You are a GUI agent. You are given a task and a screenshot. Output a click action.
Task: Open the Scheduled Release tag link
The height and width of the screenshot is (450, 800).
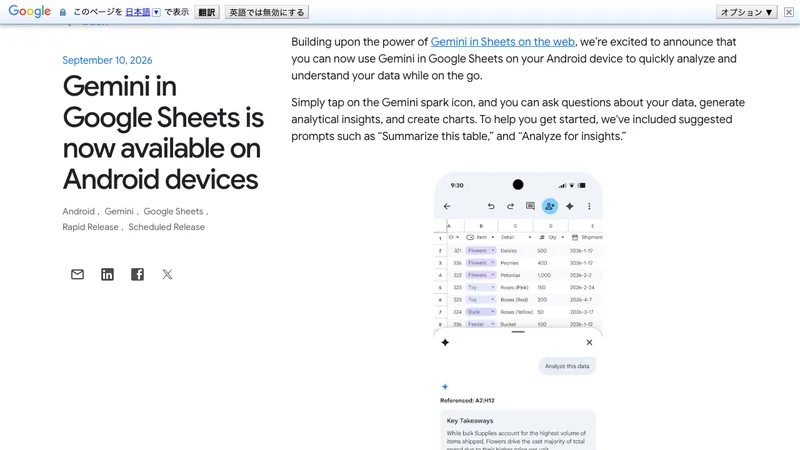click(166, 227)
